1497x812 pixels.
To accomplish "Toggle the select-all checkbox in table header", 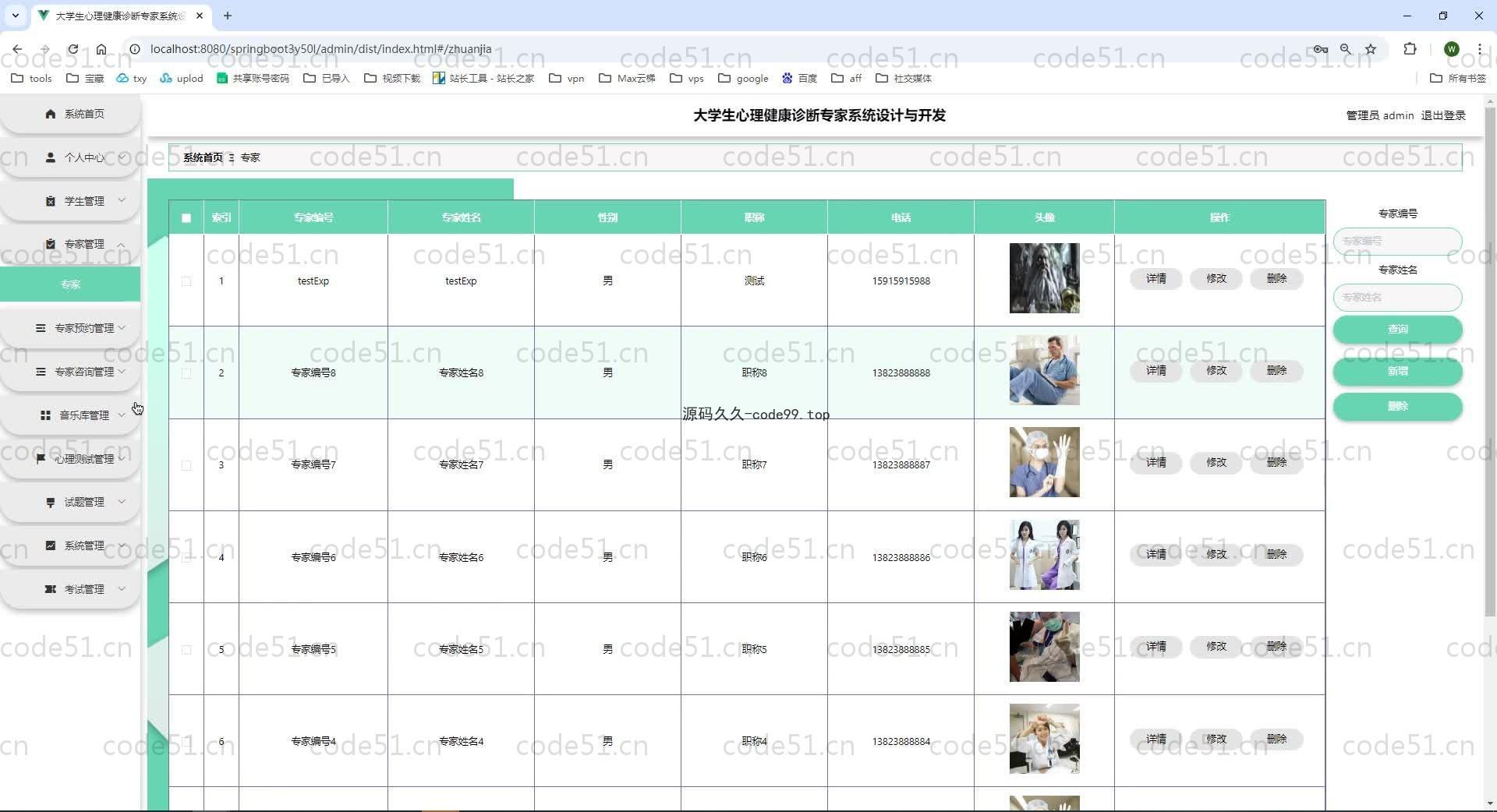I will [186, 218].
